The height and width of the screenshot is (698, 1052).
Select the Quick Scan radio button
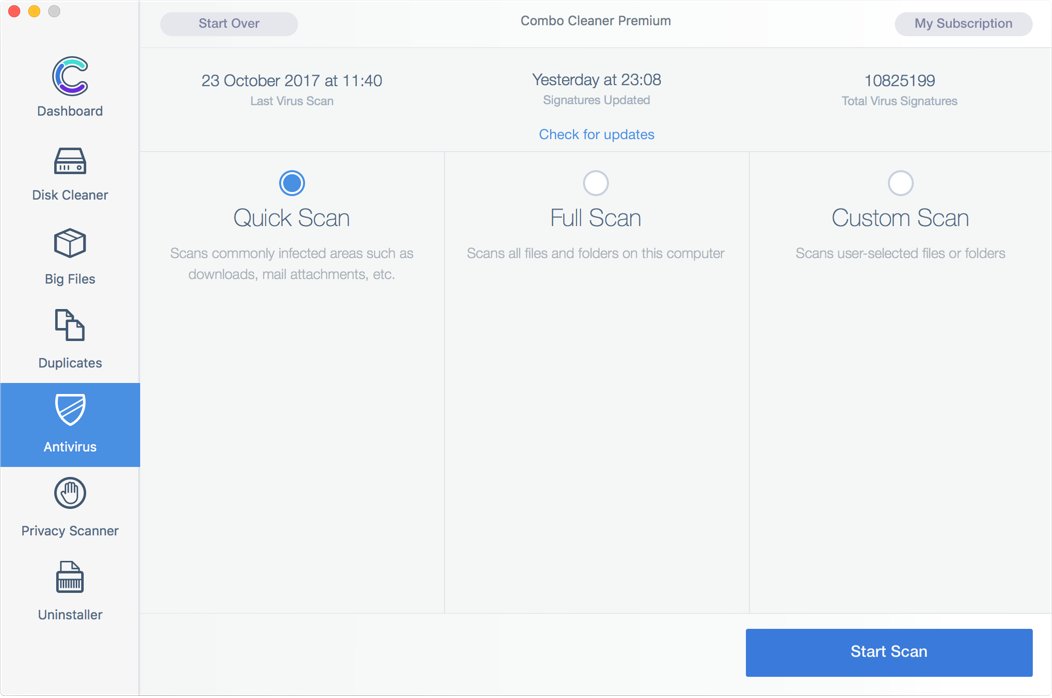tap(292, 183)
